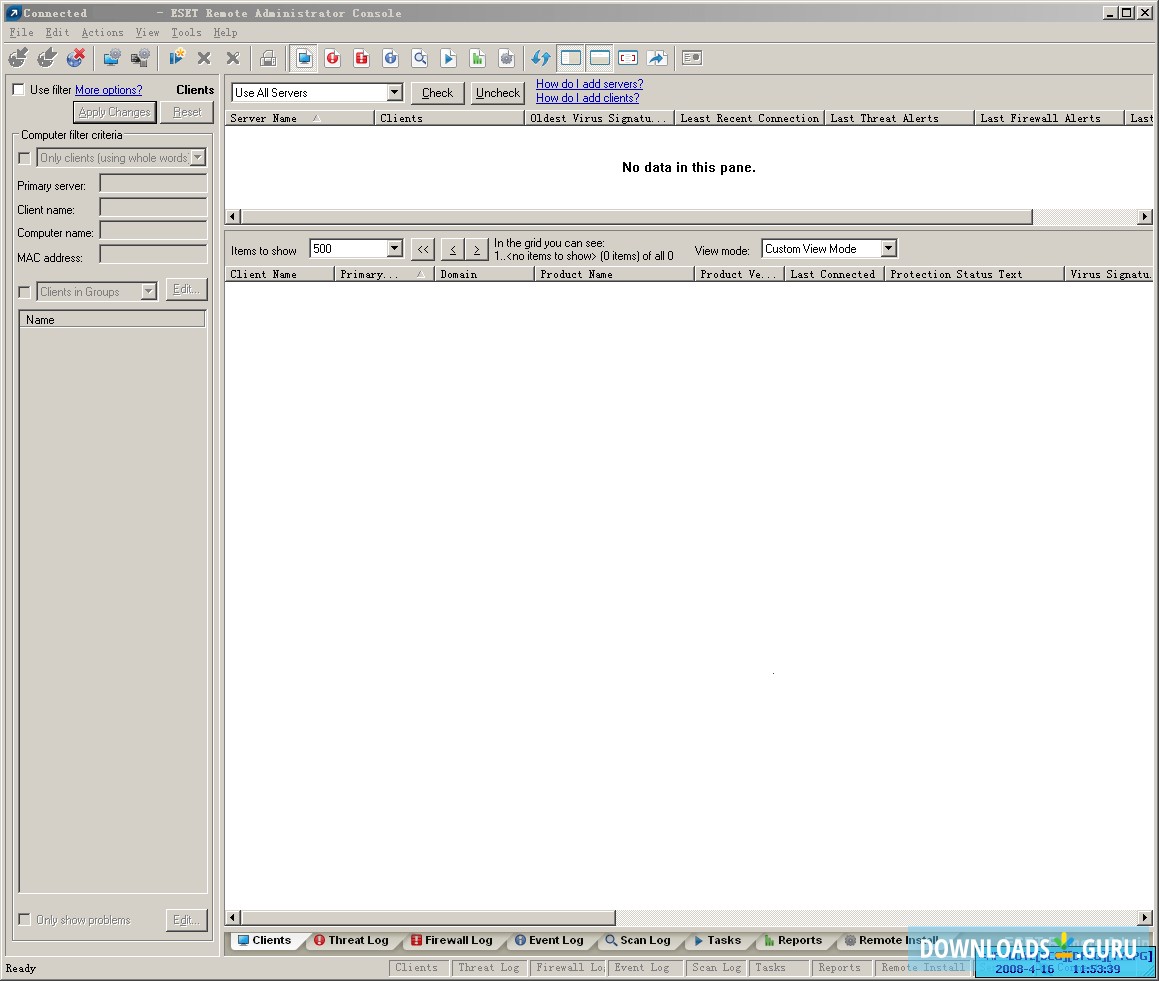The image size is (1159, 981).
Task: Open the Remote Install toolbar icon
Action: 507,58
